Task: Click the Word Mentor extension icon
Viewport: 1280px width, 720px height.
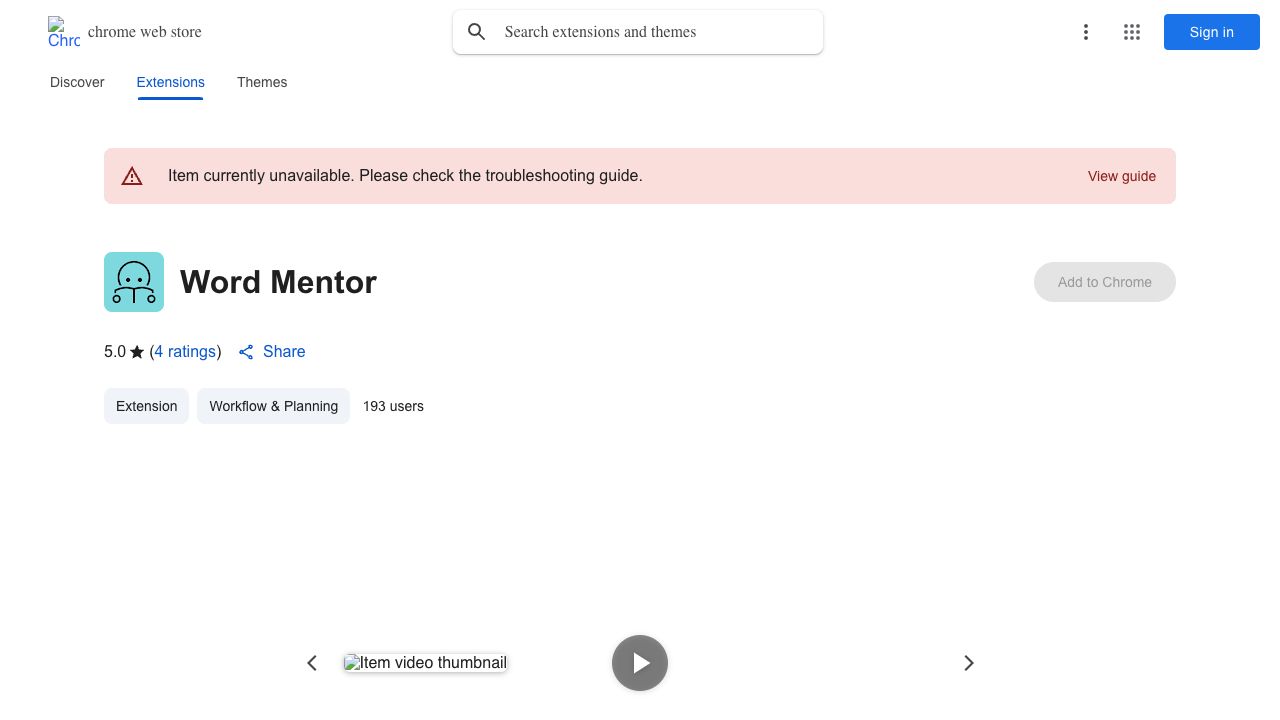Action: [x=134, y=282]
